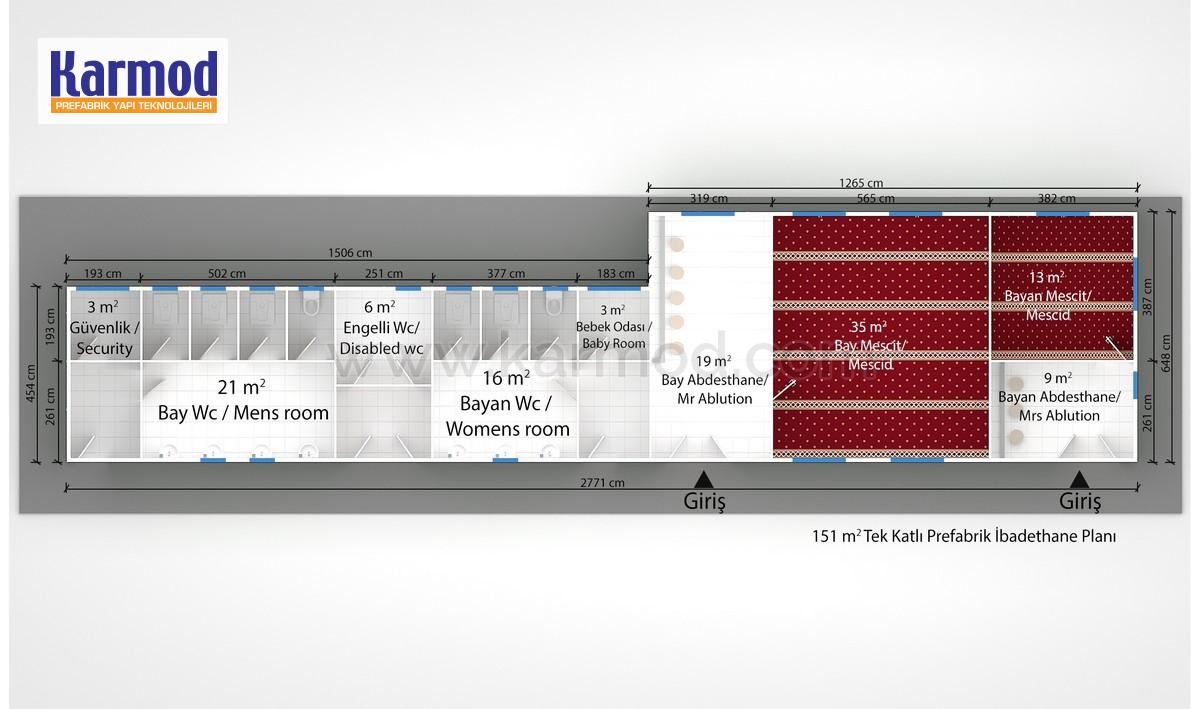
Task: Click the right Giriş entrance arrow
Action: pyautogui.click(x=1079, y=478)
